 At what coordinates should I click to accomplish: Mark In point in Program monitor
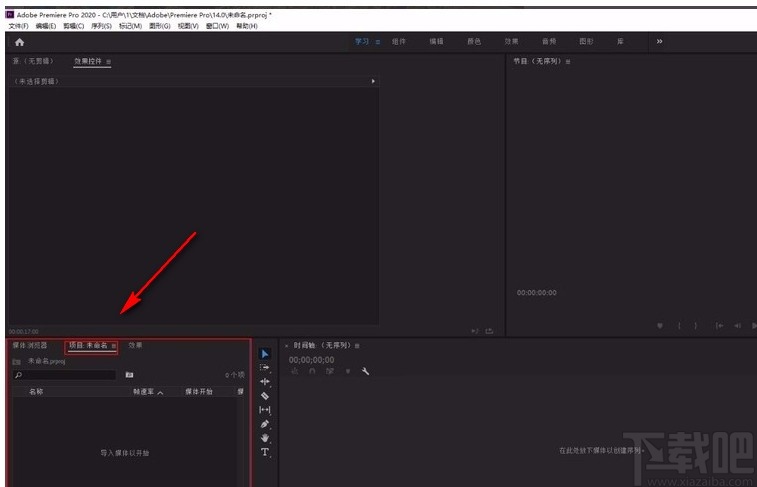[x=679, y=326]
